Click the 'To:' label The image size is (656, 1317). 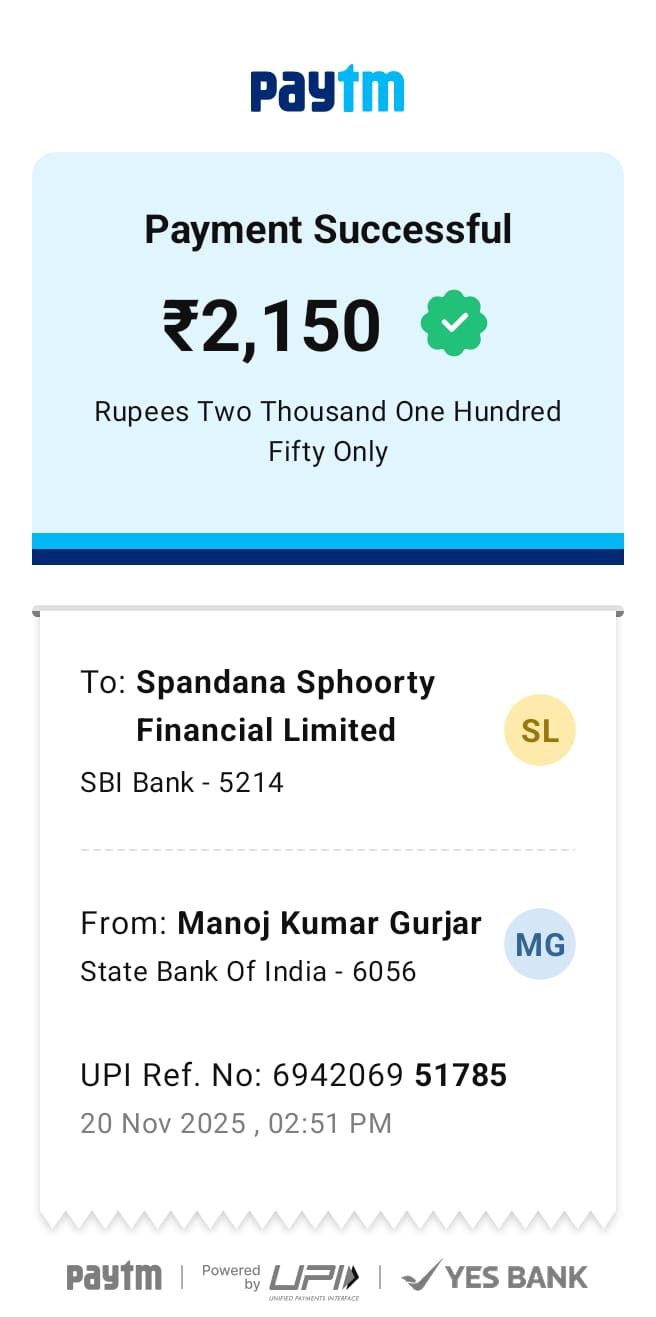pyautogui.click(x=103, y=683)
